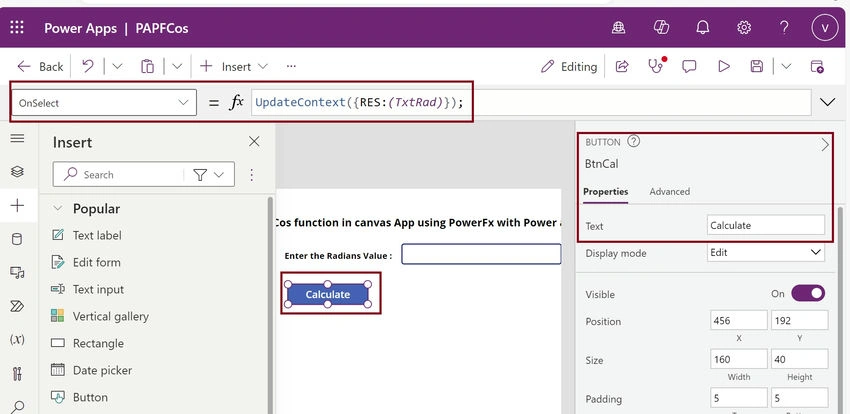Viewport: 850px width, 414px height.
Task: Open the Search icon in sidebar
Action: click(x=17, y=406)
